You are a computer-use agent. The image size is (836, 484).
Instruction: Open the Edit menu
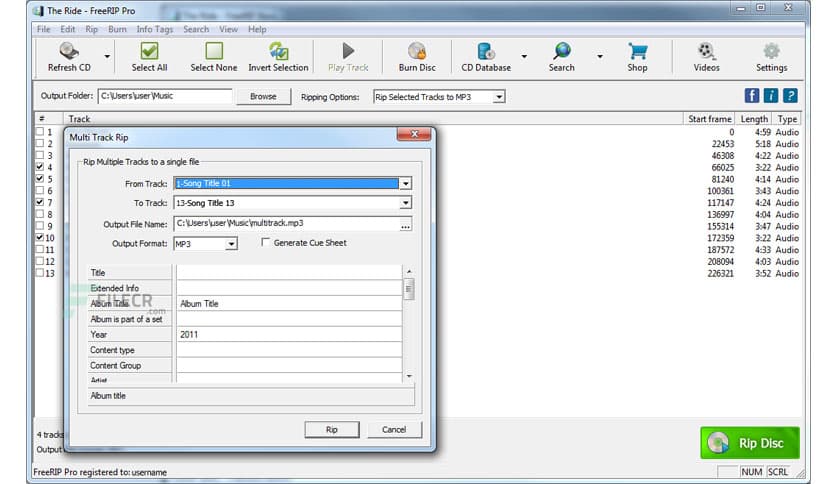[68, 29]
